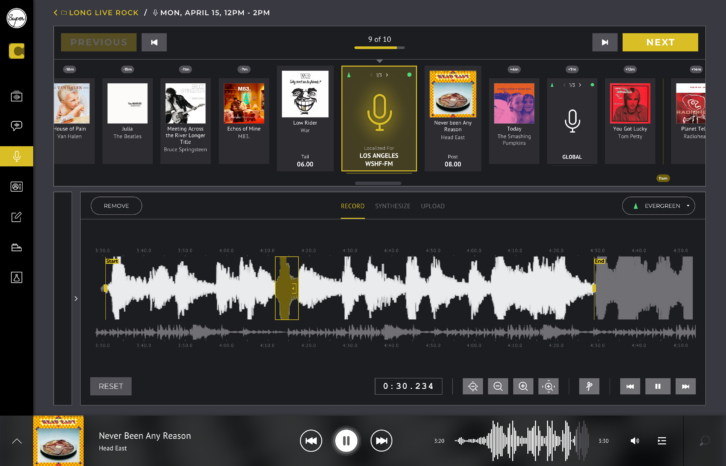Select the You Got Lucky Tom Petty card
This screenshot has width=726, height=466.
(x=630, y=121)
